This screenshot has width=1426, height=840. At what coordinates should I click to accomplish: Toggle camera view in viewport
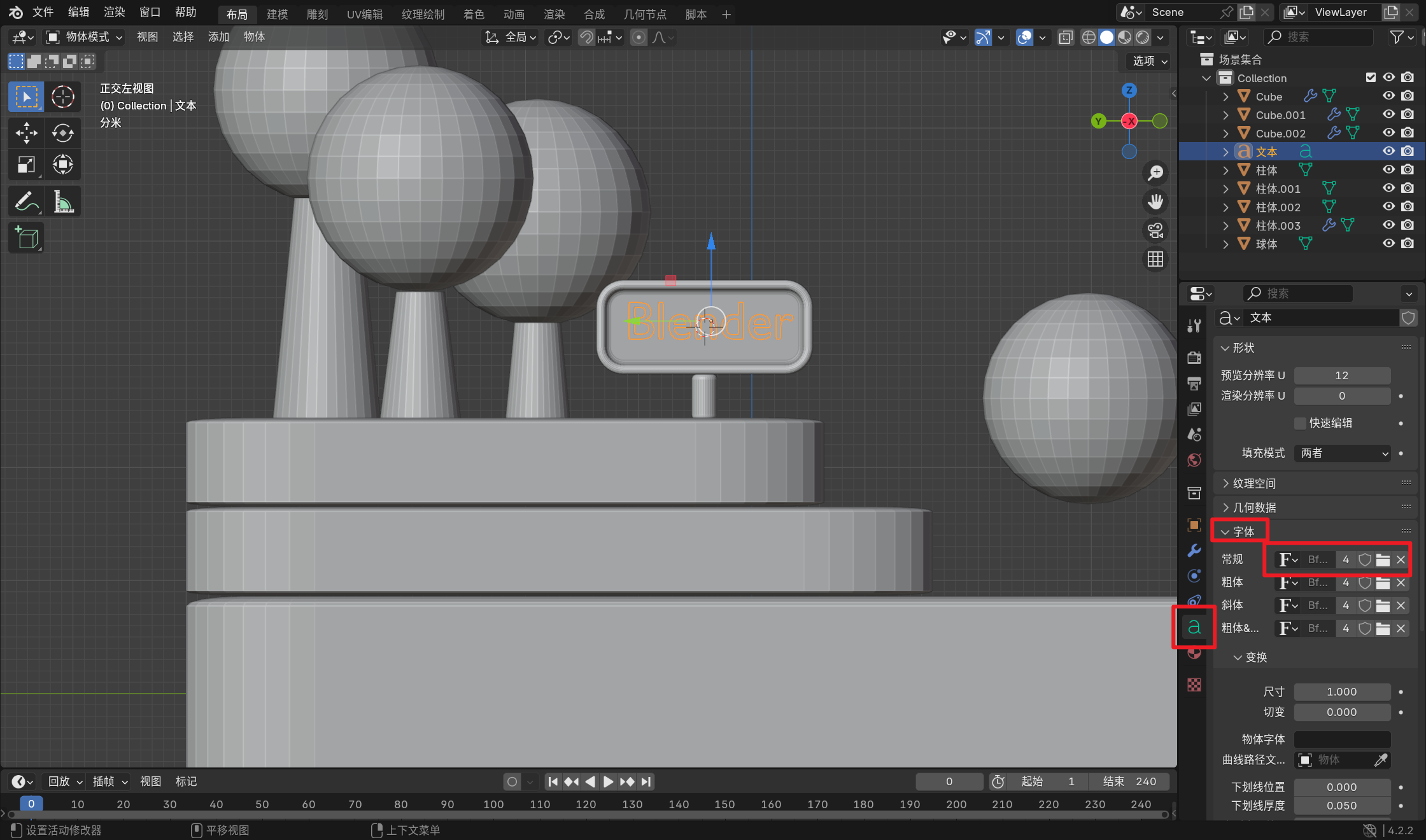click(x=1155, y=230)
